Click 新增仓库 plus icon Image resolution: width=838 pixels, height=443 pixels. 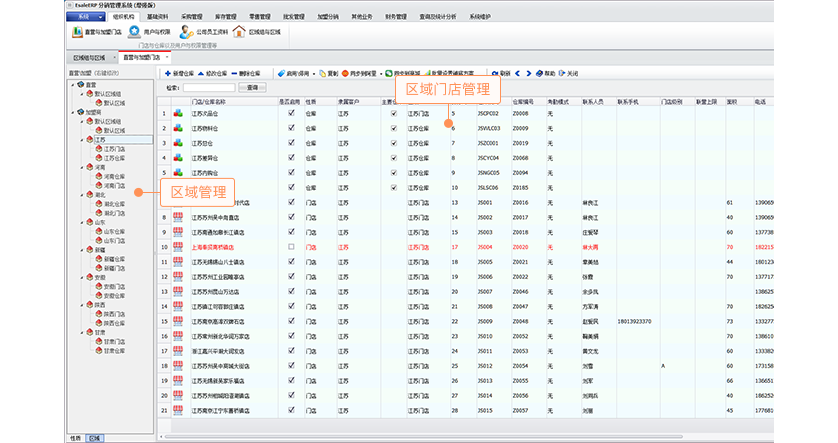click(165, 73)
